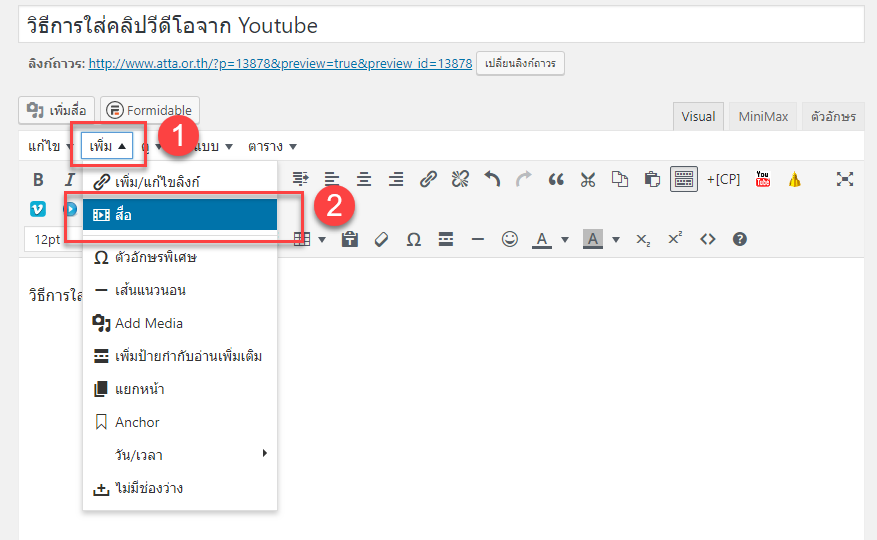Cut selection with scissors icon

[x=588, y=179]
